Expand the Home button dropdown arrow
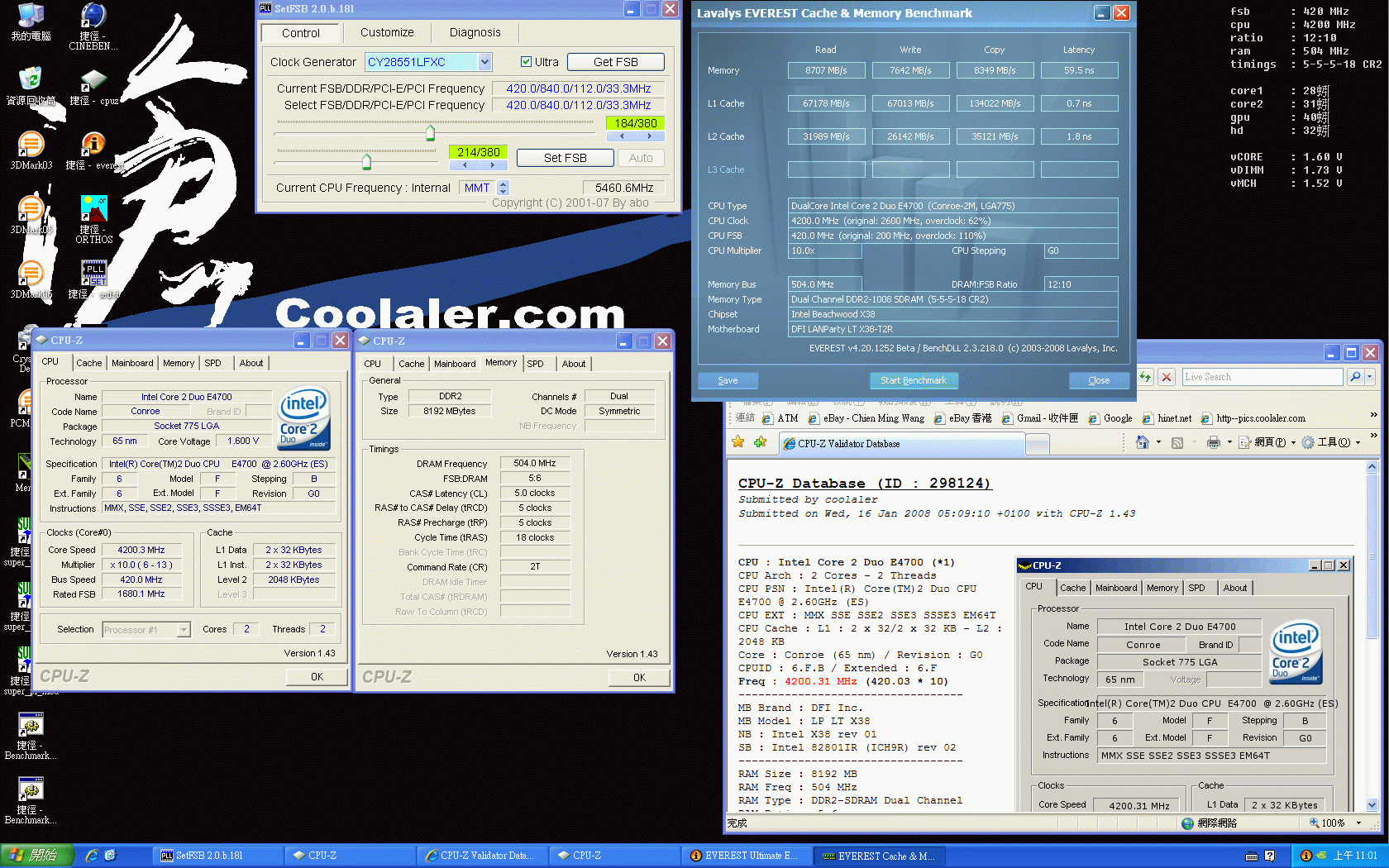The image size is (1389, 868). click(1158, 442)
